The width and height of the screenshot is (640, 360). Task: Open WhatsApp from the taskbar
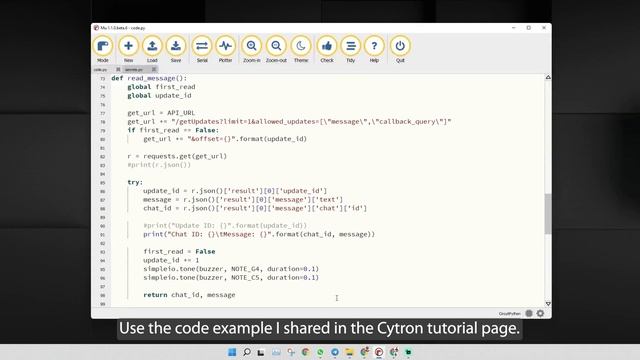320,352
